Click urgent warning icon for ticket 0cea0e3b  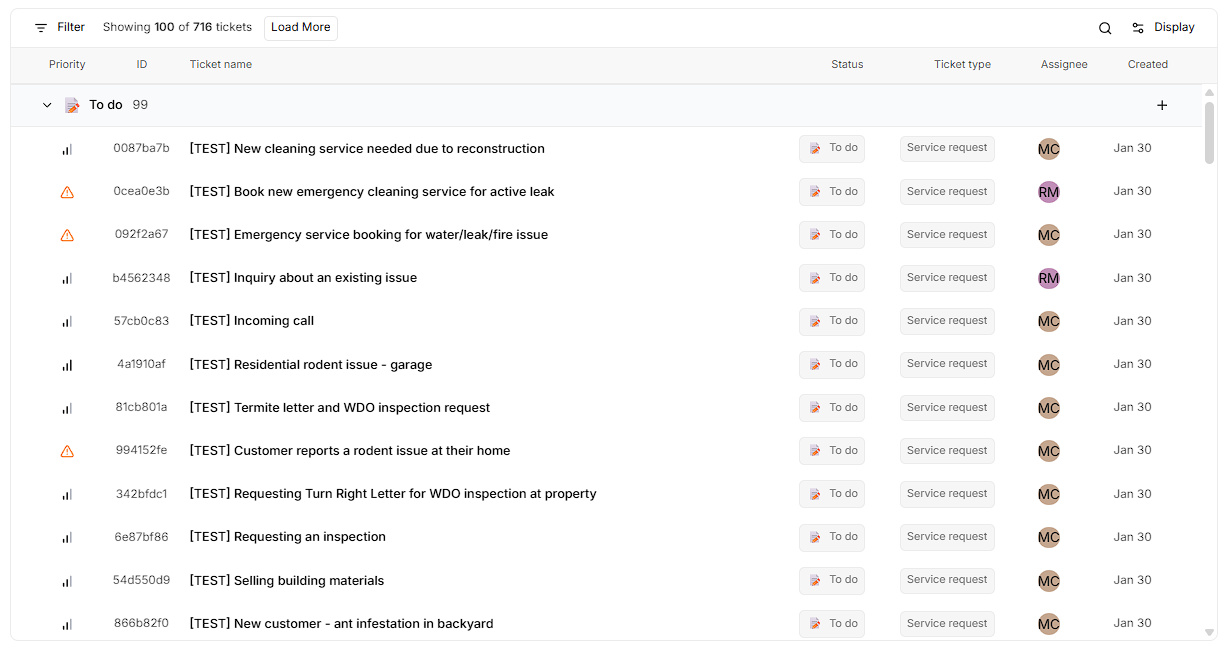click(67, 192)
